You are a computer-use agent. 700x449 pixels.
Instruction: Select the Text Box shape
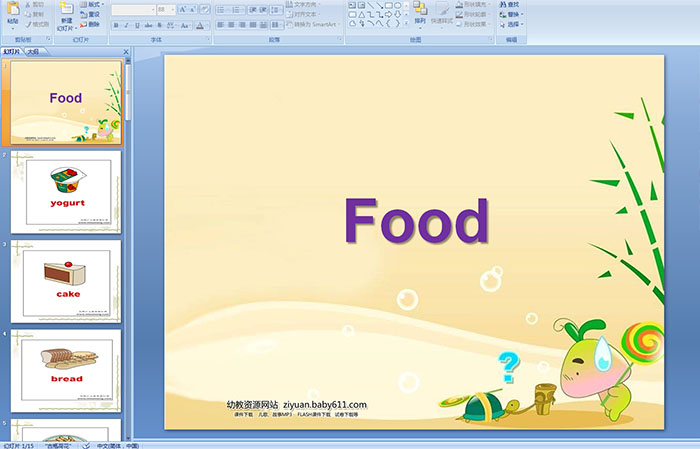352,5
